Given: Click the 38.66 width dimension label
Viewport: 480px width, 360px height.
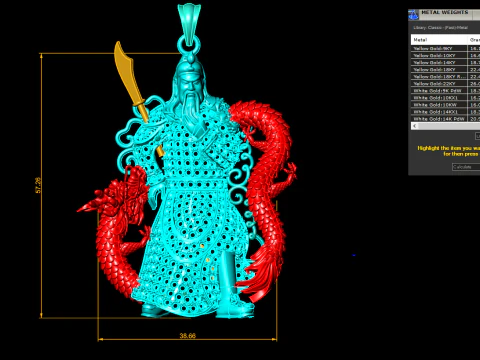Looking at the screenshot, I should tap(188, 336).
